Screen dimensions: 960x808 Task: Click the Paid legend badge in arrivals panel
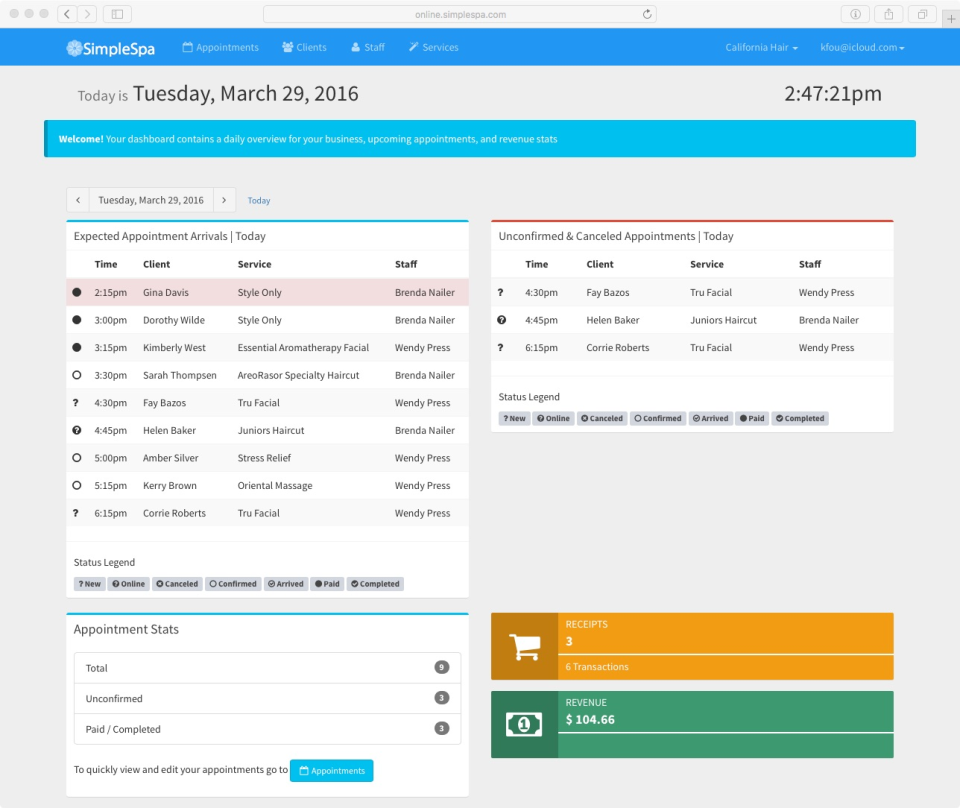tap(328, 584)
